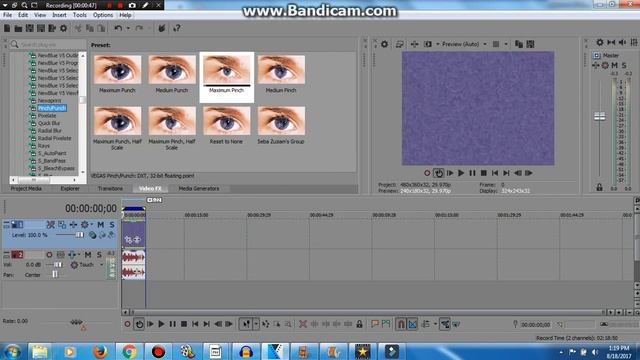Mute the Master bus
The height and width of the screenshot is (360, 640).
(614, 65)
